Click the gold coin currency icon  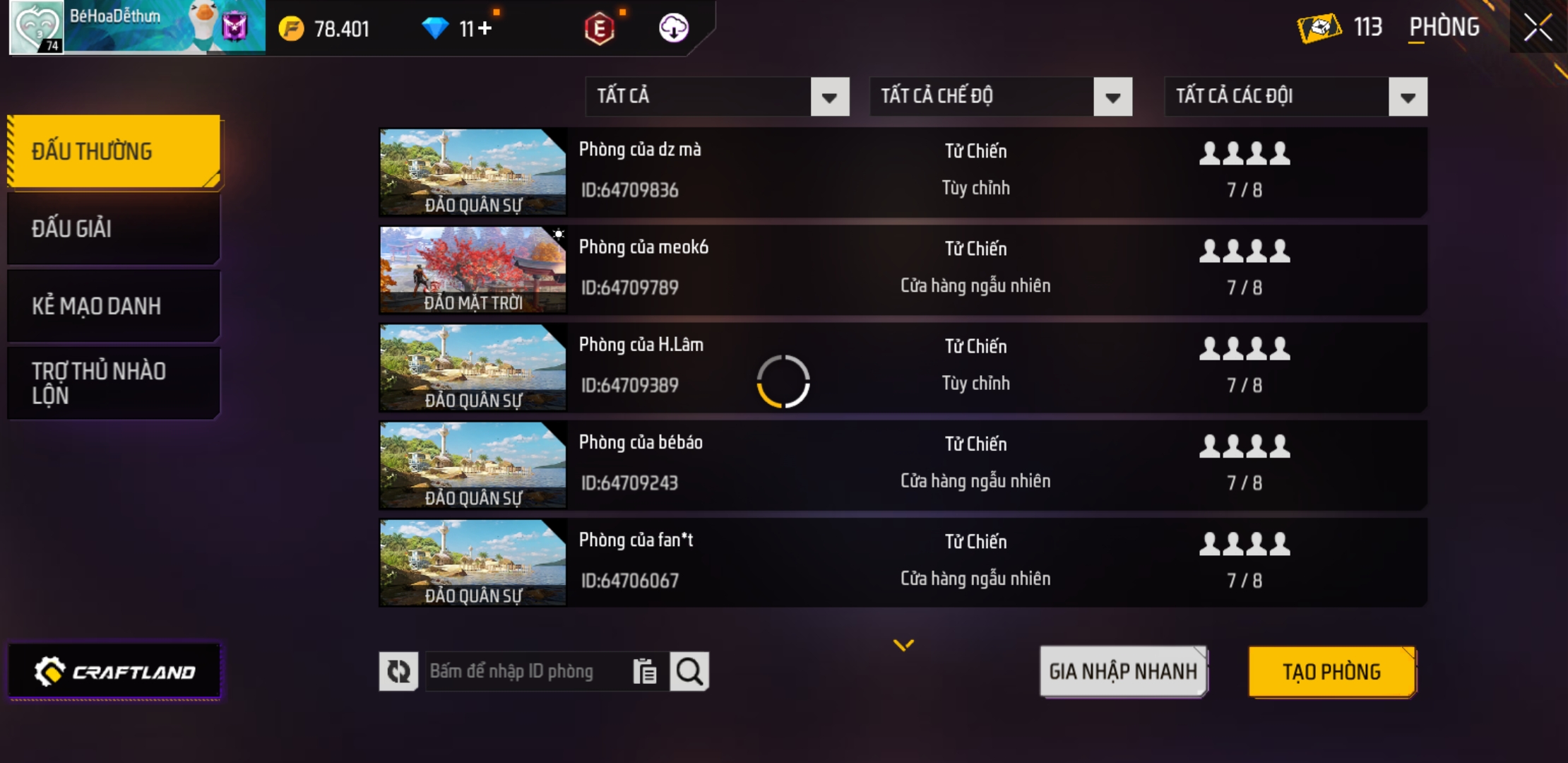coord(291,29)
